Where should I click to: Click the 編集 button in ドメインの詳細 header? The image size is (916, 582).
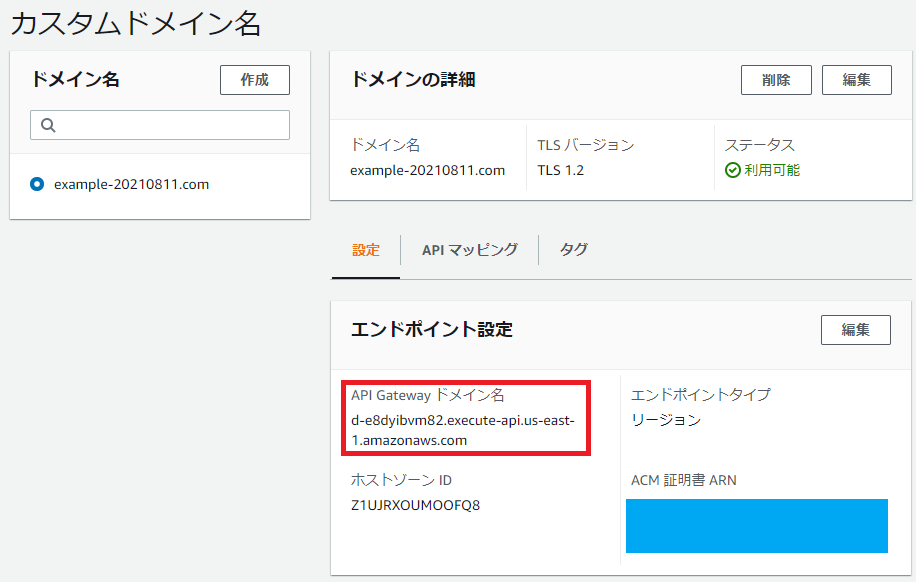tap(856, 80)
